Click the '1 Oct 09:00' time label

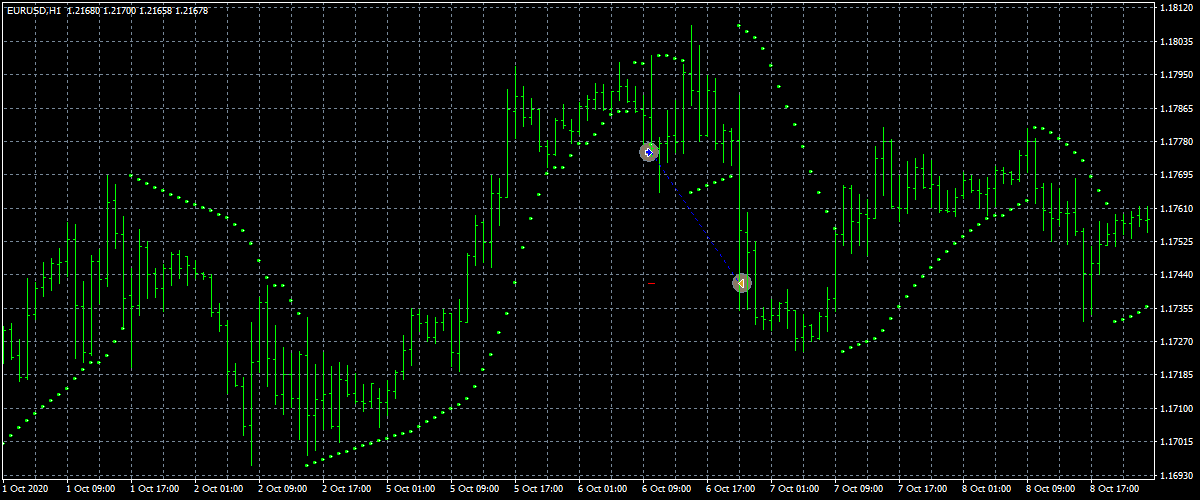point(90,490)
